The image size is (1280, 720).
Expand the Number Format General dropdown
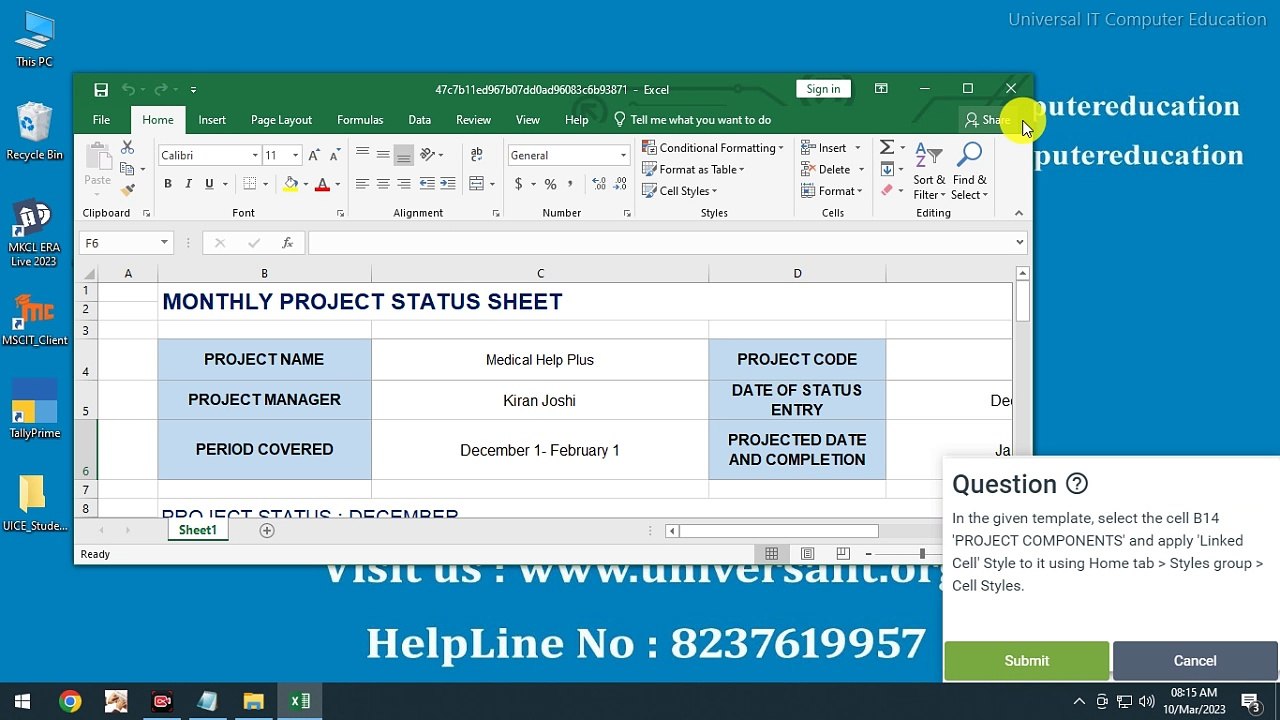[622, 155]
